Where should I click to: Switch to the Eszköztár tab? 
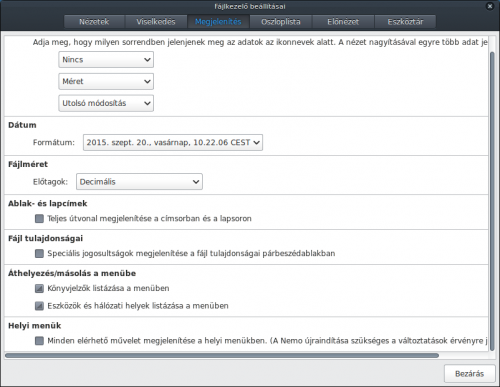tap(405, 22)
